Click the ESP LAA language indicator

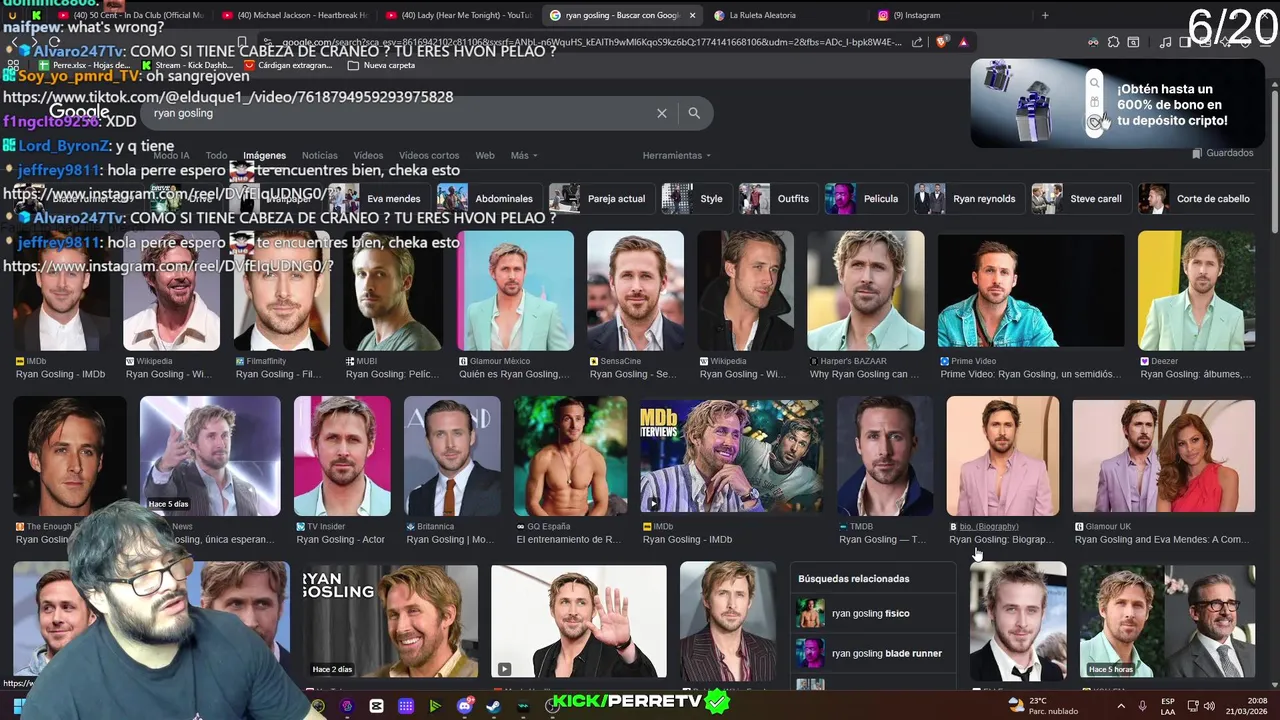1168,706
